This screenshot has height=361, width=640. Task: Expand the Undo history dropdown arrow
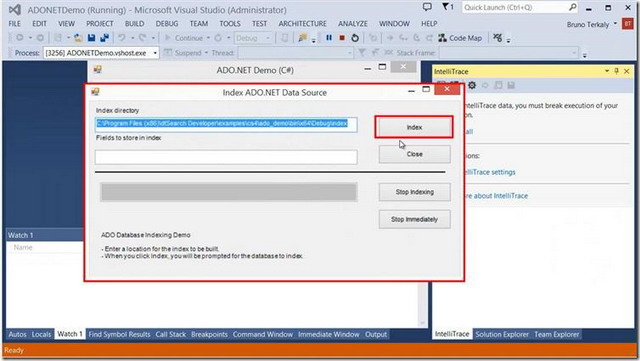[132, 38]
